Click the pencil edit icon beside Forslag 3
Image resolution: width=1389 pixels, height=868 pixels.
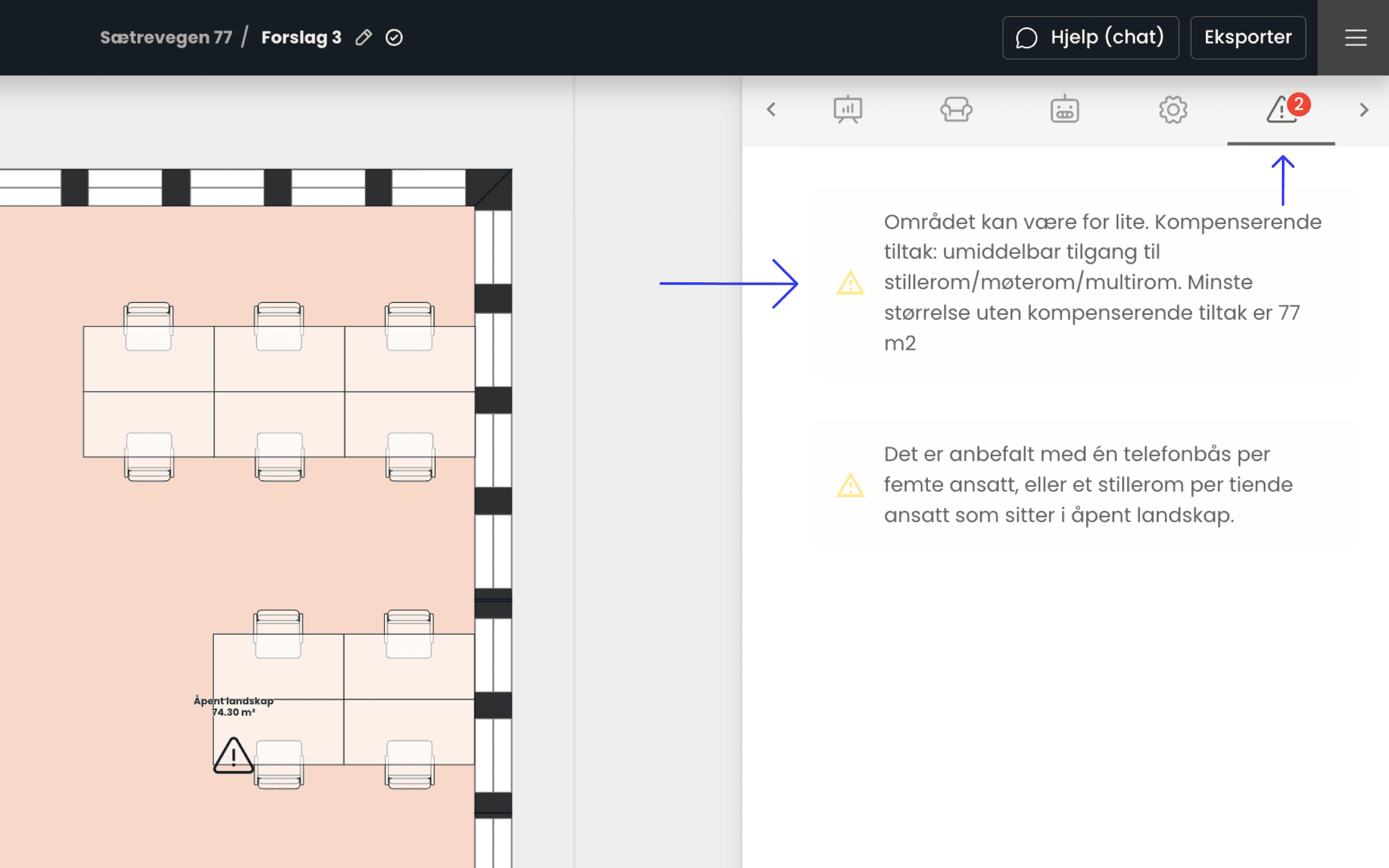pyautogui.click(x=363, y=38)
